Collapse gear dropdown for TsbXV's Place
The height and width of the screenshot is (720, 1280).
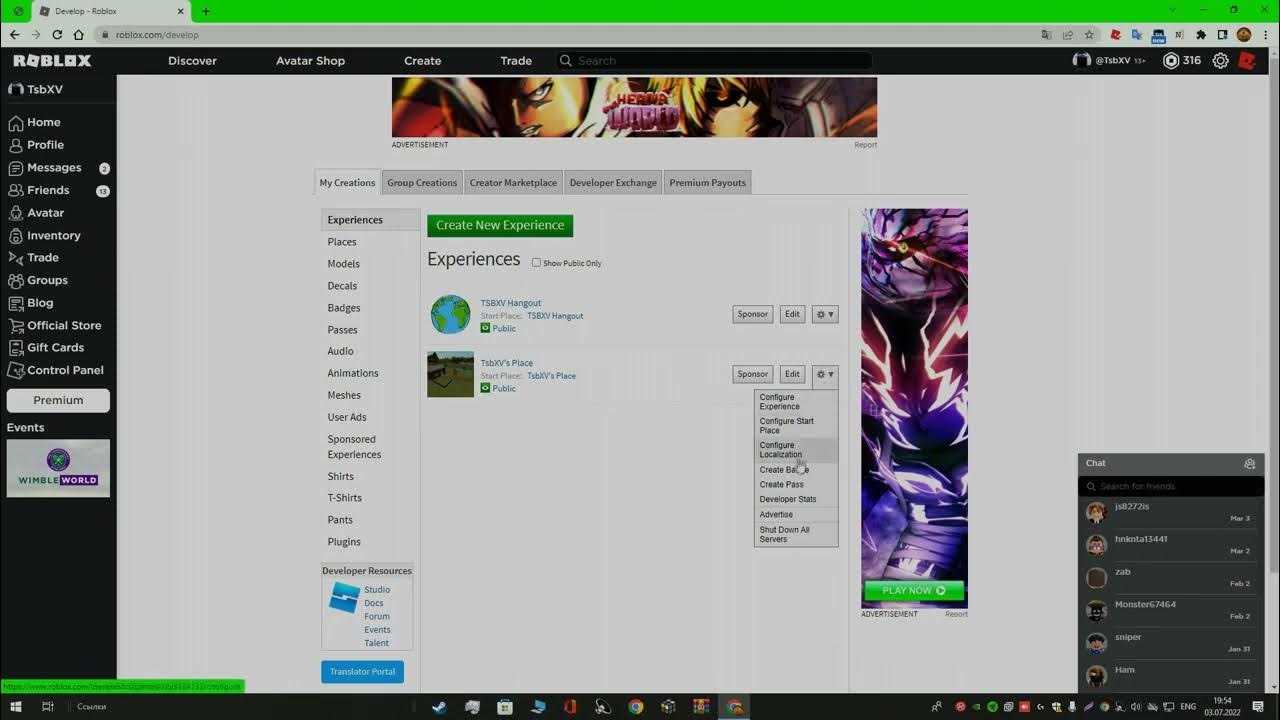click(x=825, y=375)
